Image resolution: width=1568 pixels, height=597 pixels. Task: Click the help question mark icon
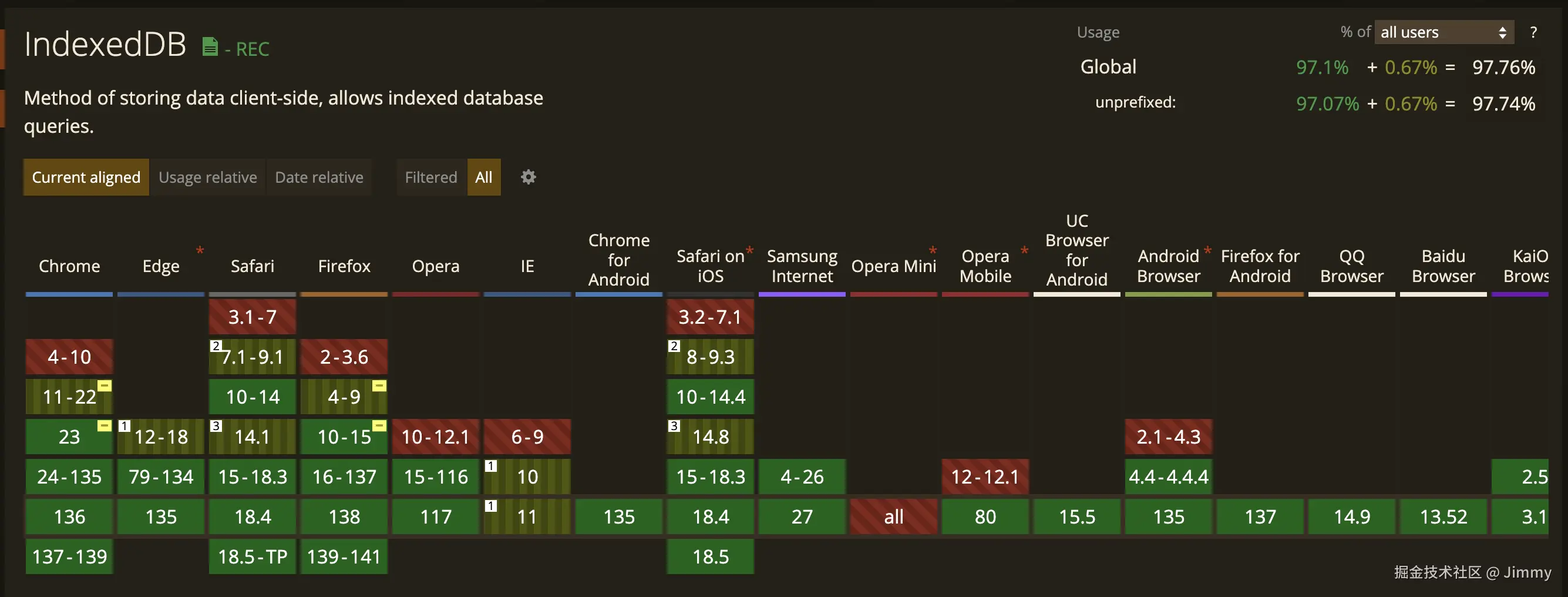pyautogui.click(x=1533, y=32)
